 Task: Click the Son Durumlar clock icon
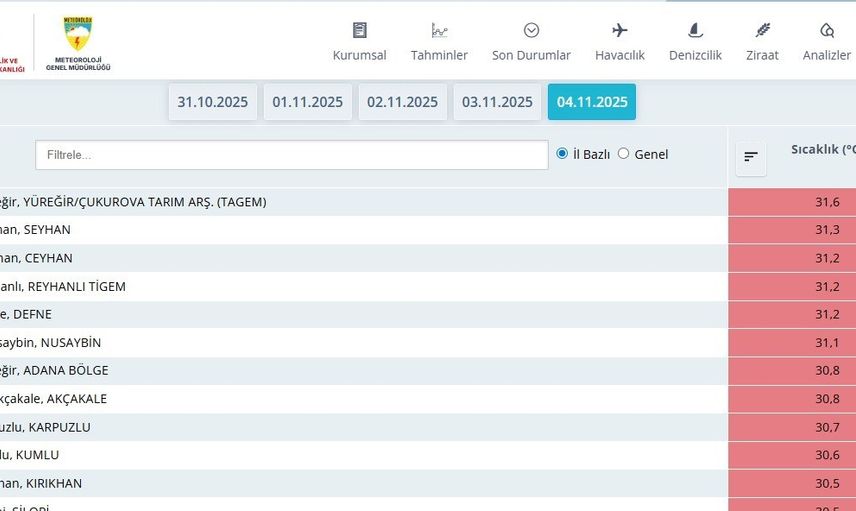[x=531, y=30]
